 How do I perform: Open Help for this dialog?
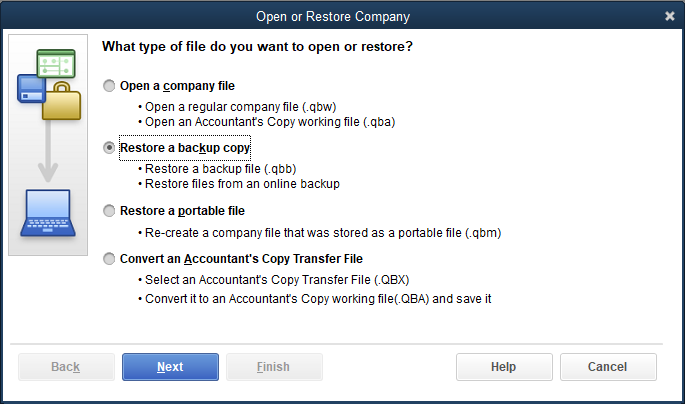point(504,367)
